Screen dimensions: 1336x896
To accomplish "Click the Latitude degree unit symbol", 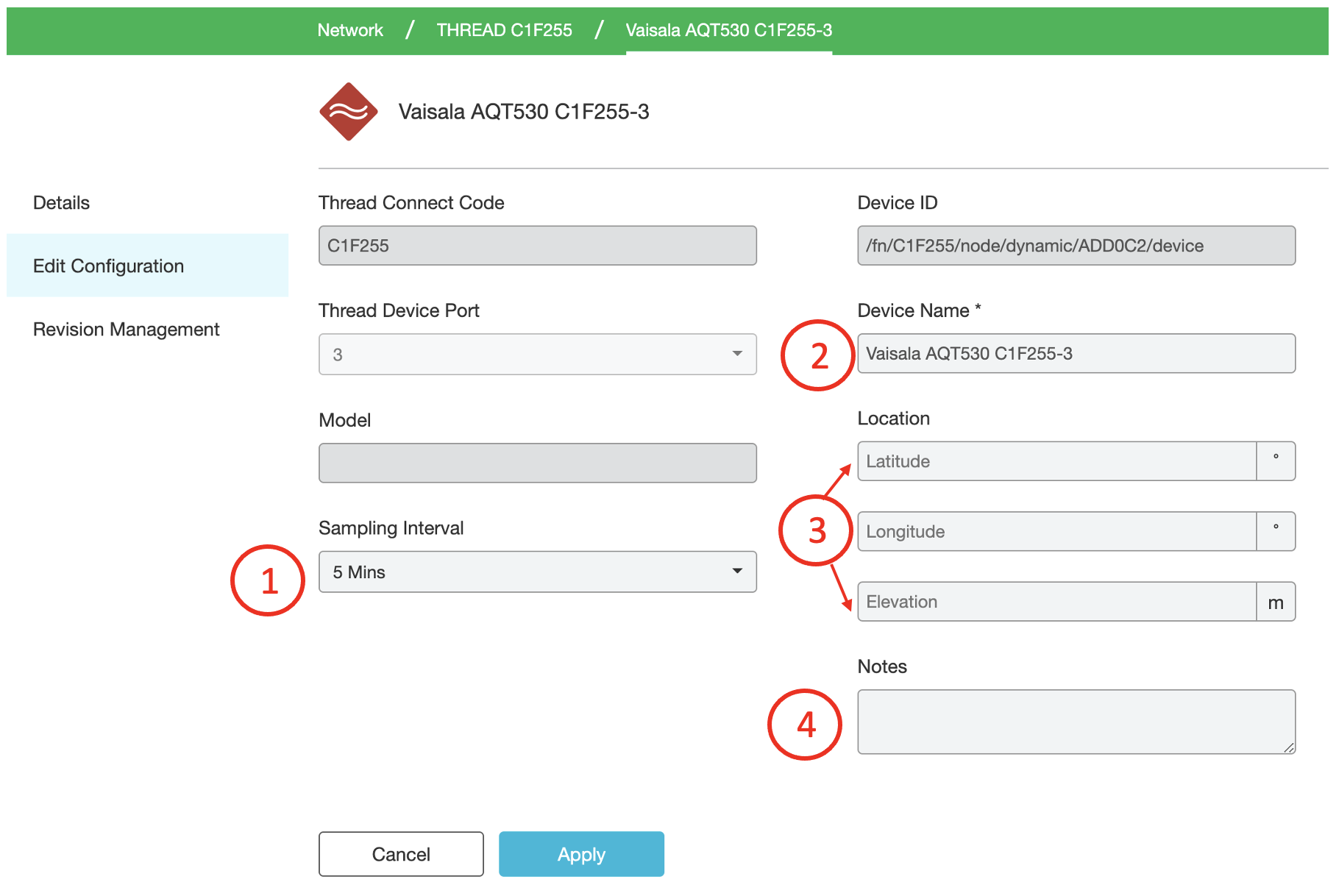I will [x=1276, y=461].
